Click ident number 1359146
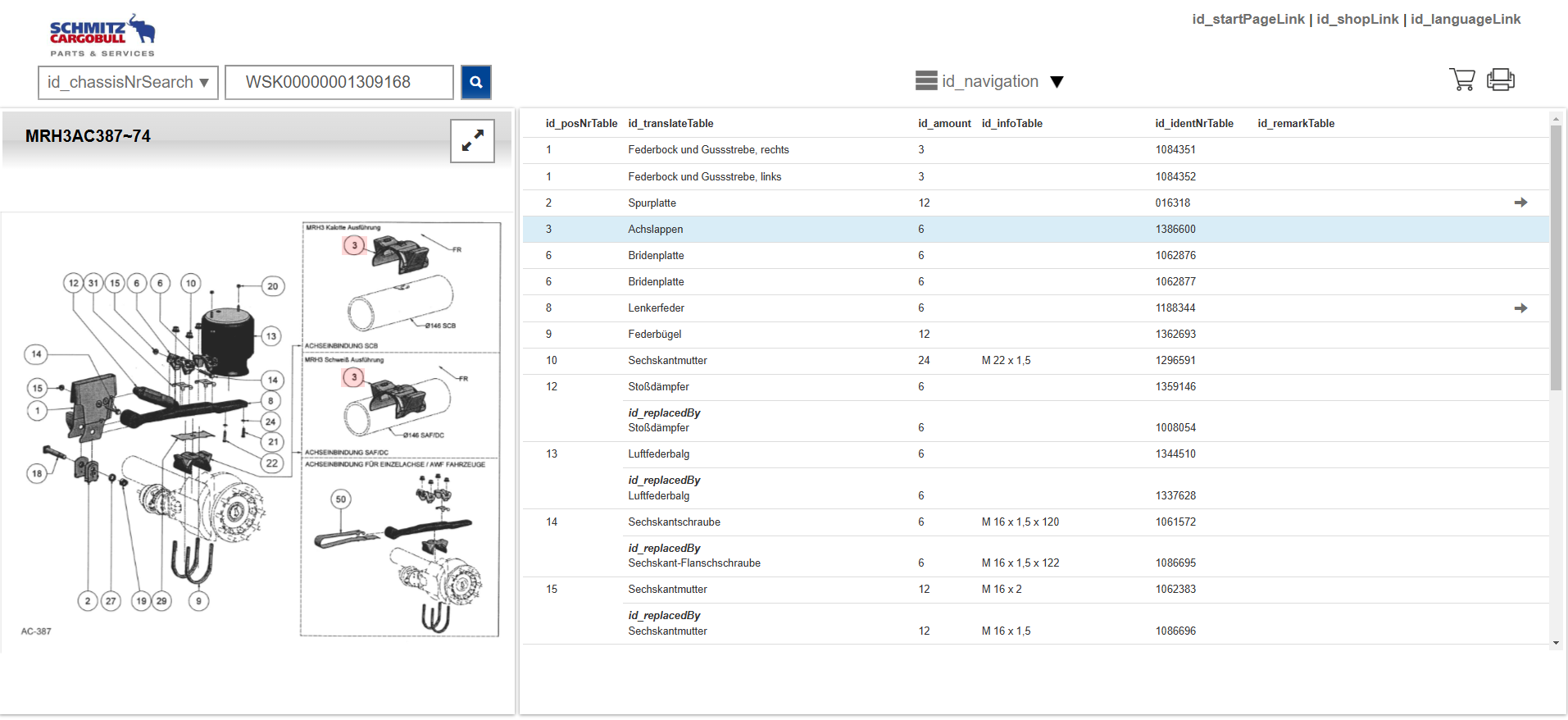 pos(1175,387)
